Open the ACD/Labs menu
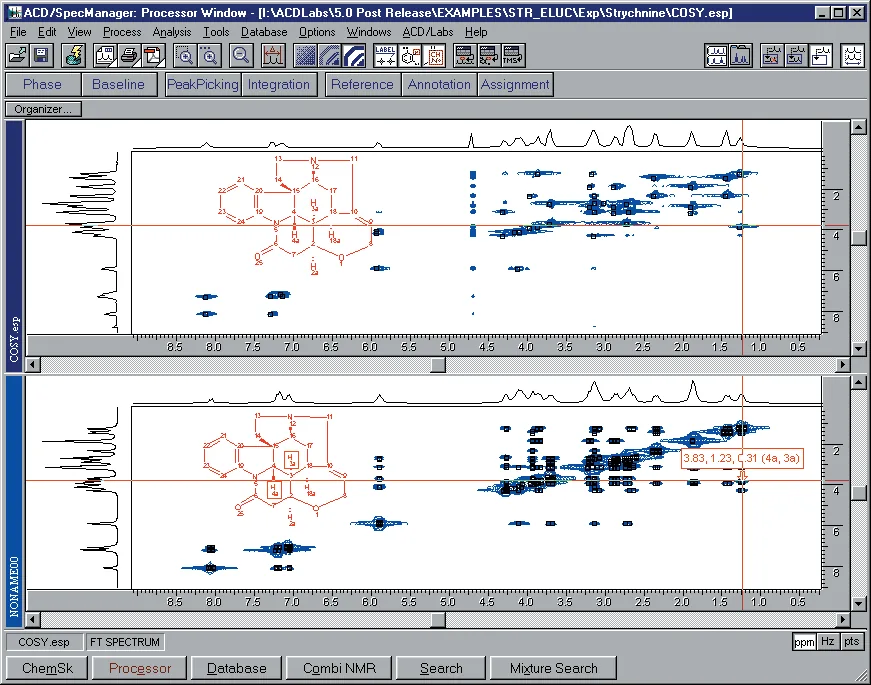This screenshot has height=685, width=871. coord(428,32)
